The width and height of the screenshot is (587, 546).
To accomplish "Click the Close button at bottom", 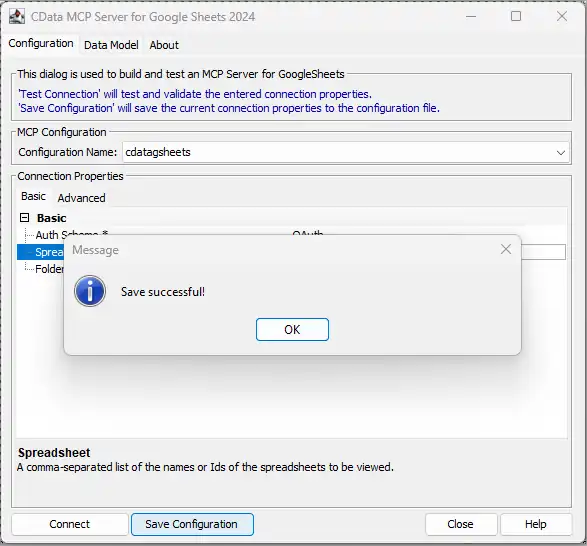I will [x=461, y=524].
